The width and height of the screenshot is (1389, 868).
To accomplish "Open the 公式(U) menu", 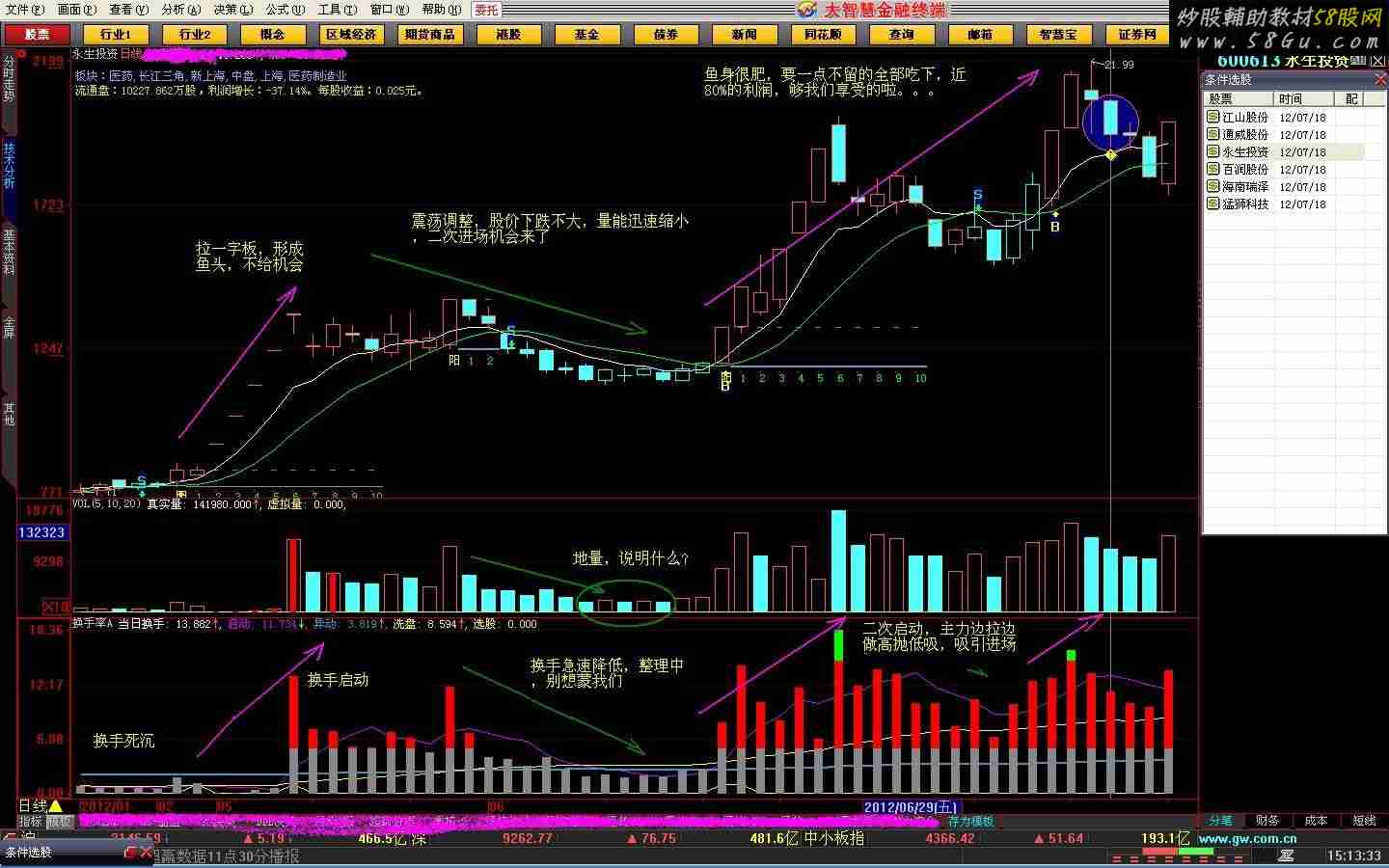I will [286, 10].
